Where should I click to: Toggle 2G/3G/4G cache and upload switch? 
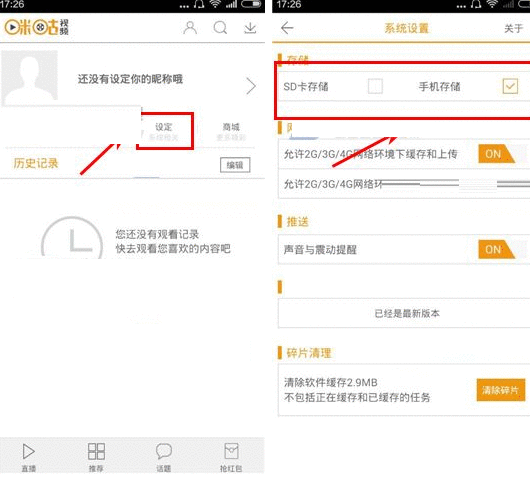[503, 154]
